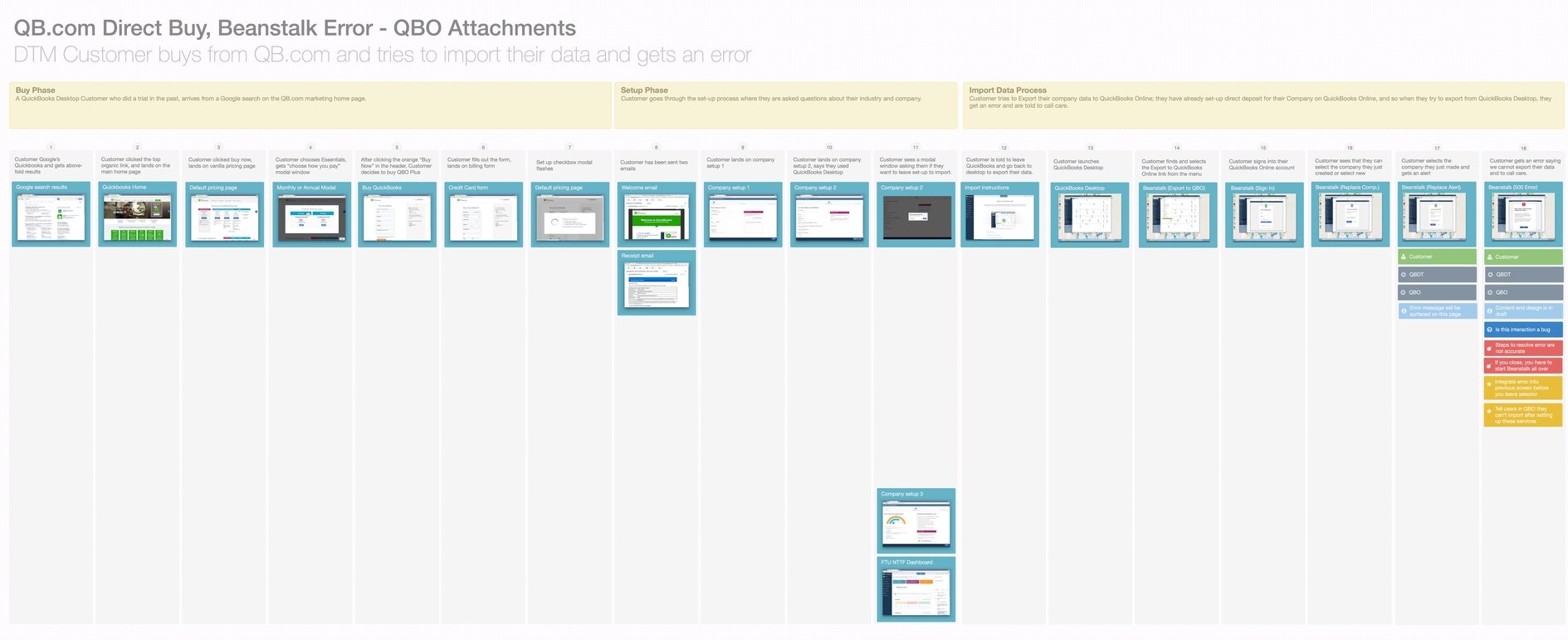The image size is (1568, 640).
Task: Select text 'Customer lands on company setup 1'
Action: click(740, 163)
